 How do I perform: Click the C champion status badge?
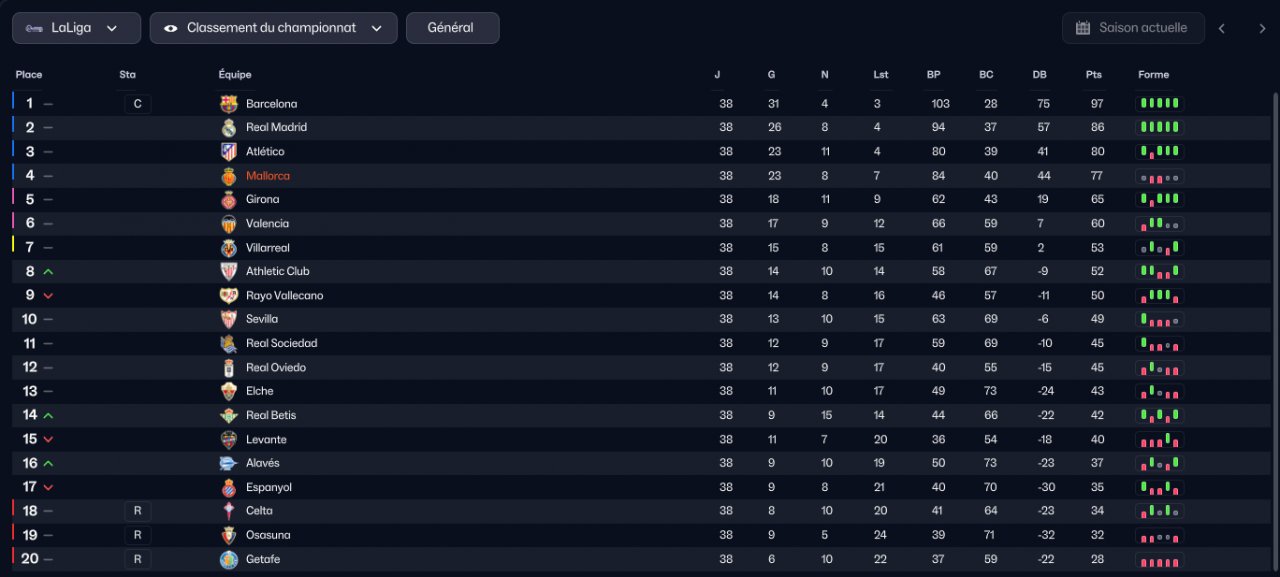point(138,104)
